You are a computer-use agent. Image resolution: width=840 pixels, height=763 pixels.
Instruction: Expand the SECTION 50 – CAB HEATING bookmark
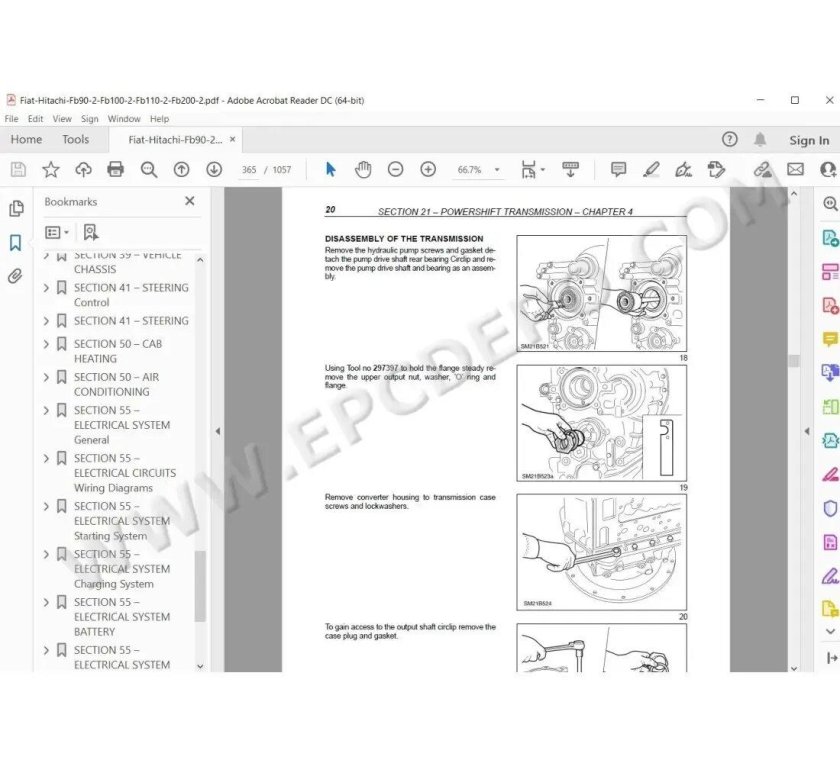coord(46,344)
